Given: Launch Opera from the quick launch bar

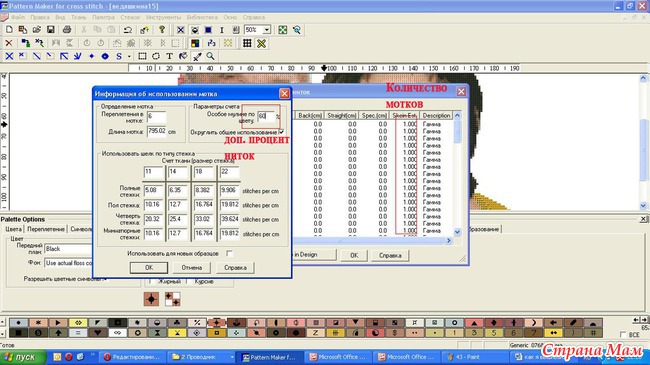Looking at the screenshot, I should coord(68,357).
